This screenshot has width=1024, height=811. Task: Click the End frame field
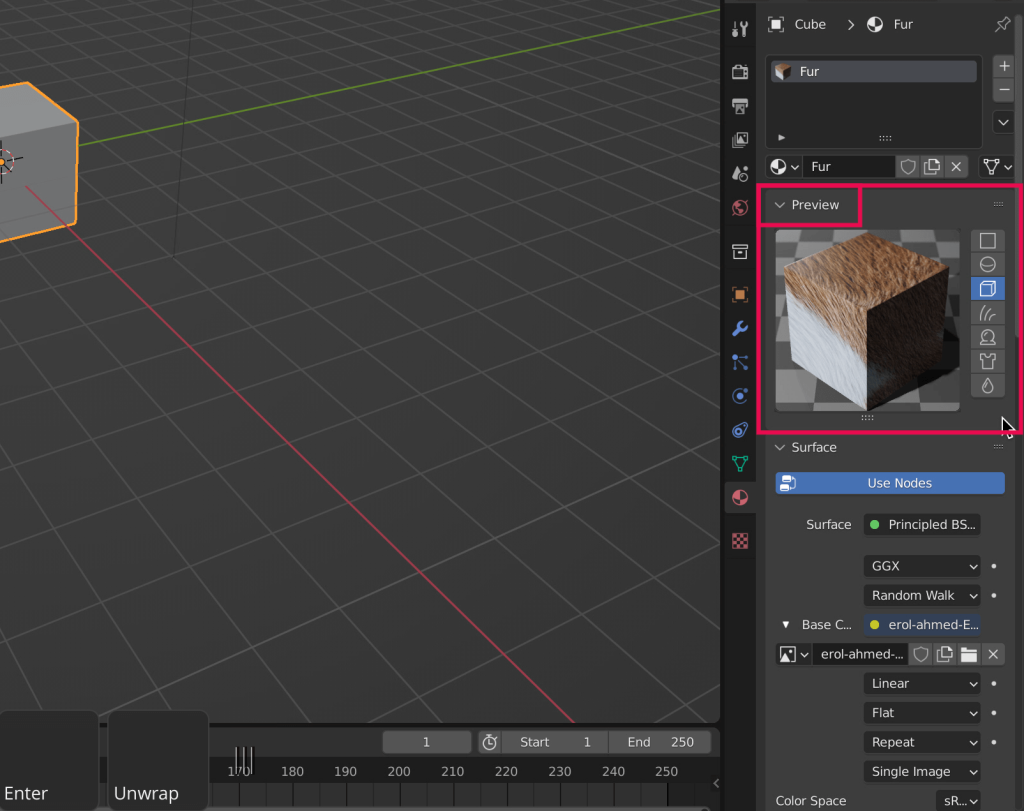pyautogui.click(x=660, y=742)
